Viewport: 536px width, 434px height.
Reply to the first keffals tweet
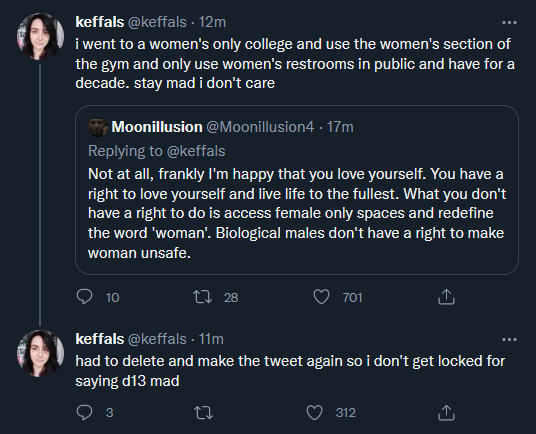click(x=84, y=297)
